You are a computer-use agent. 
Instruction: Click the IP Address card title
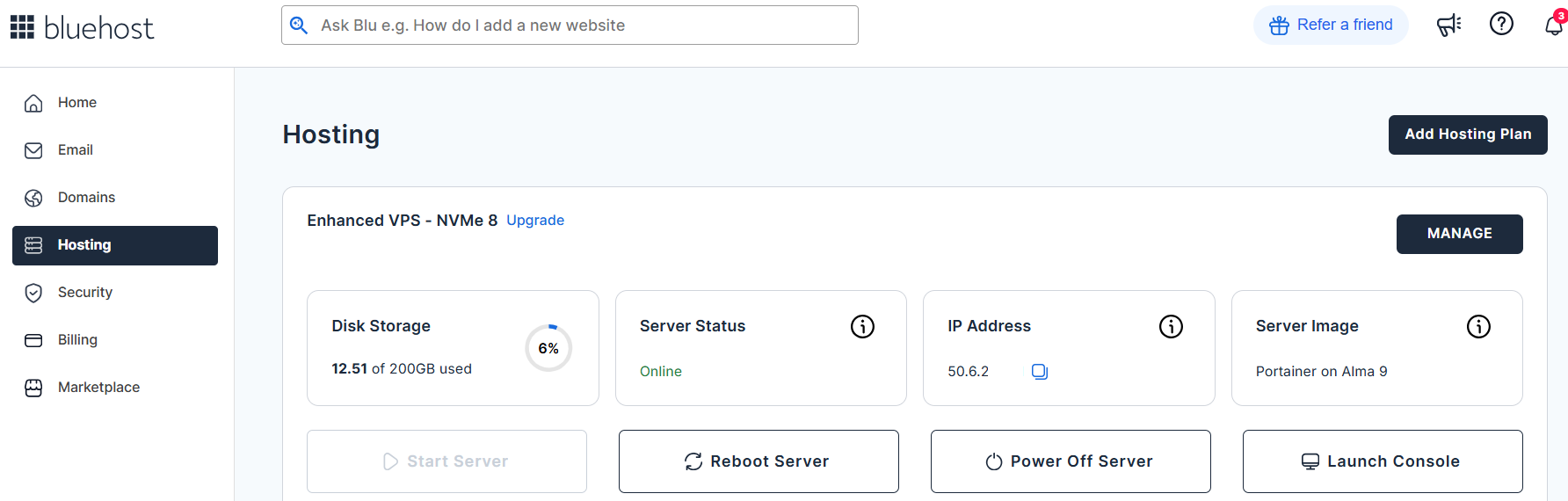click(x=989, y=326)
